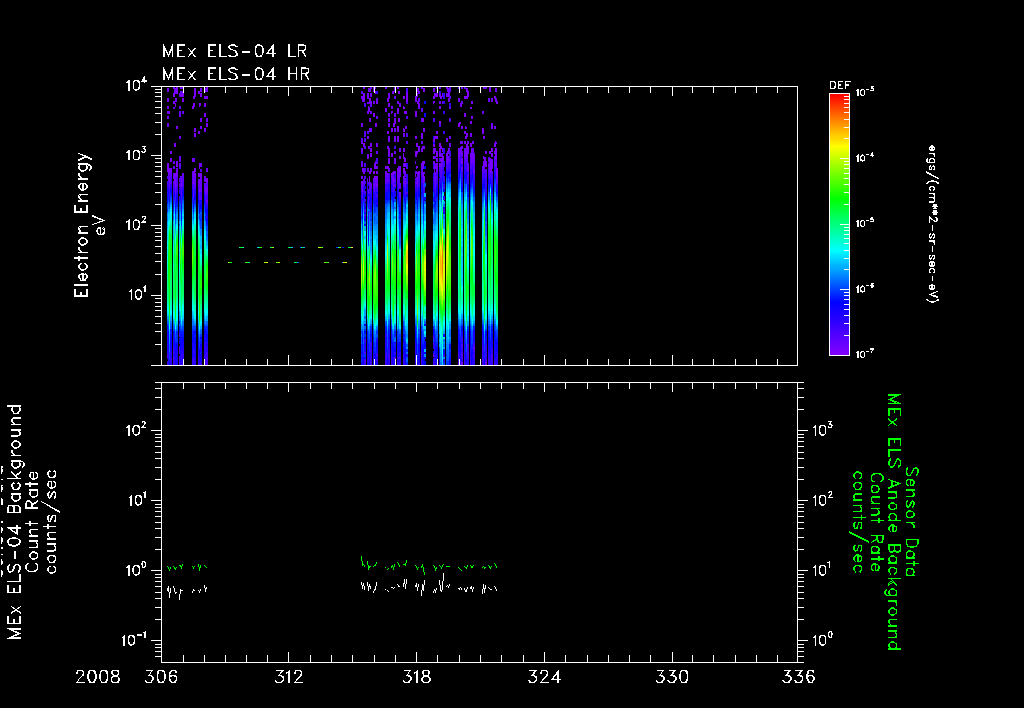
Task: Click the green Sensor Data axis title
Action: tap(911, 521)
